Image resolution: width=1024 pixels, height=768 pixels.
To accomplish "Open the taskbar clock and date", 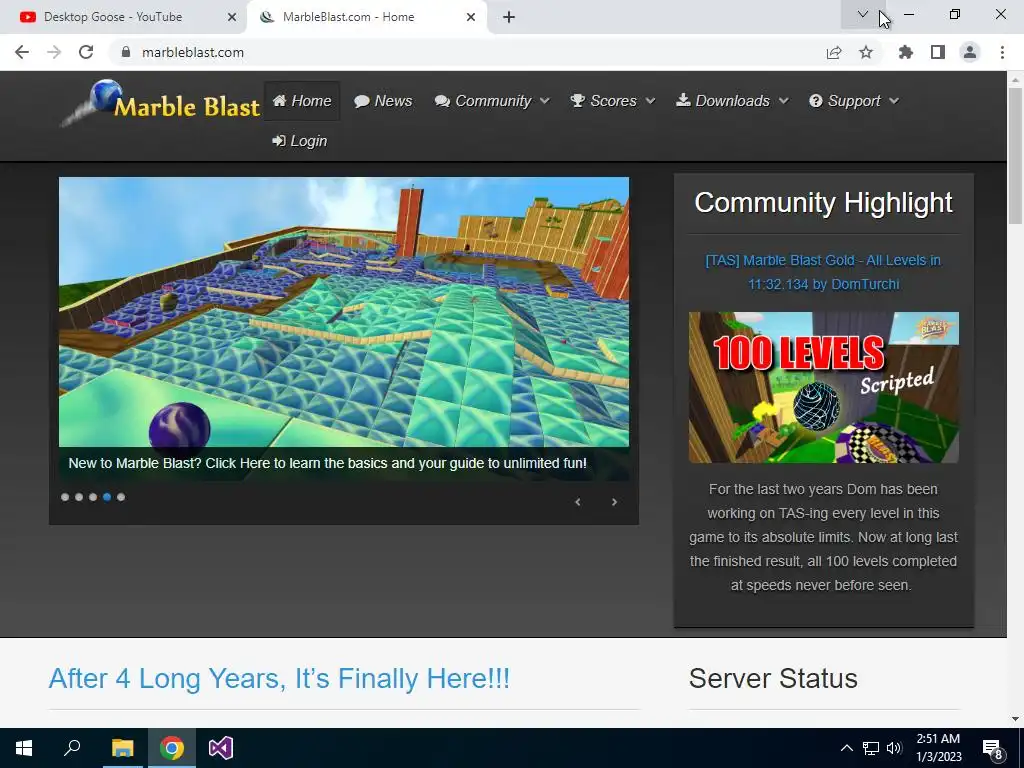I will tap(938, 748).
